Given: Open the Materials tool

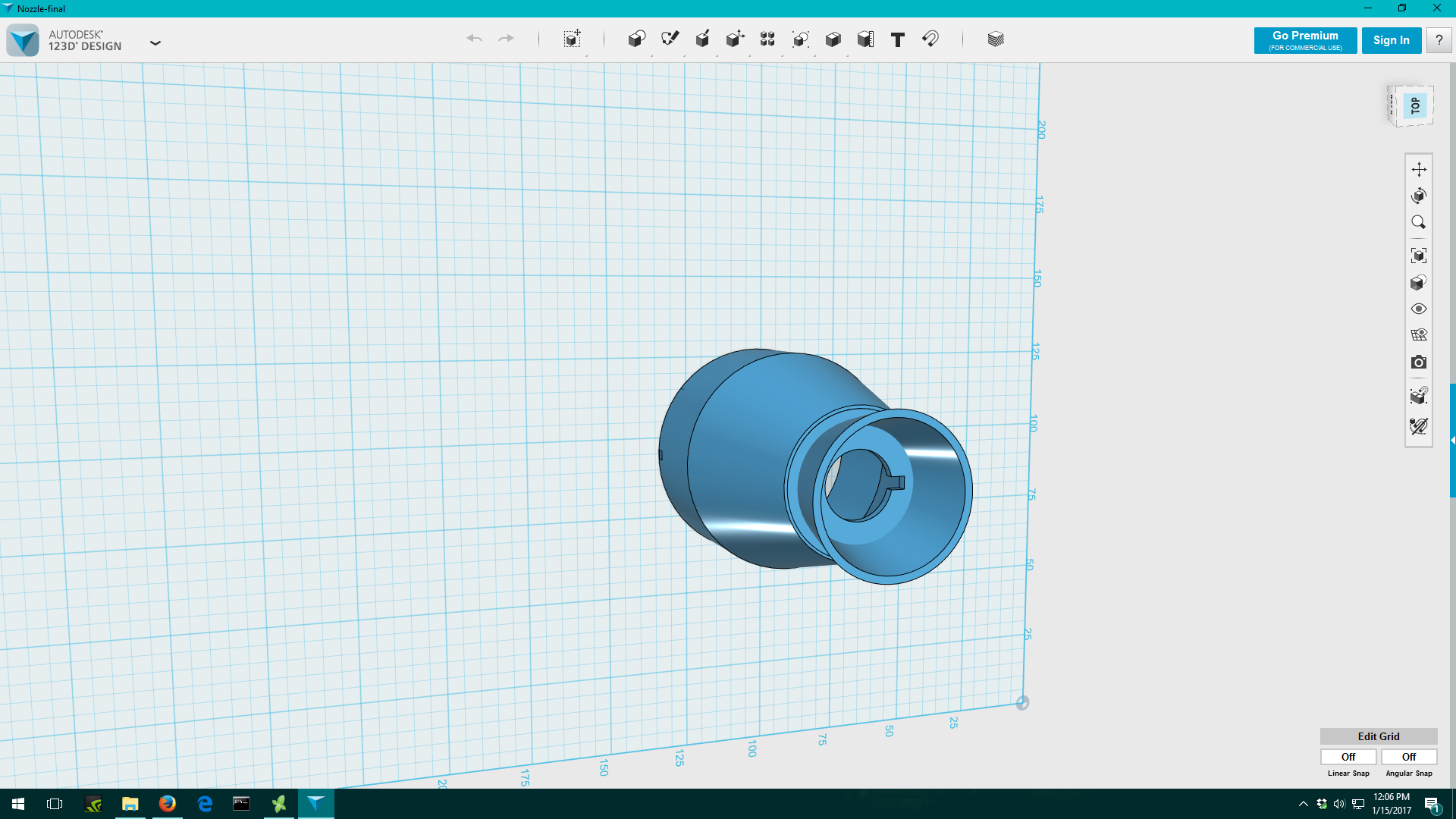Looking at the screenshot, I should tap(996, 39).
